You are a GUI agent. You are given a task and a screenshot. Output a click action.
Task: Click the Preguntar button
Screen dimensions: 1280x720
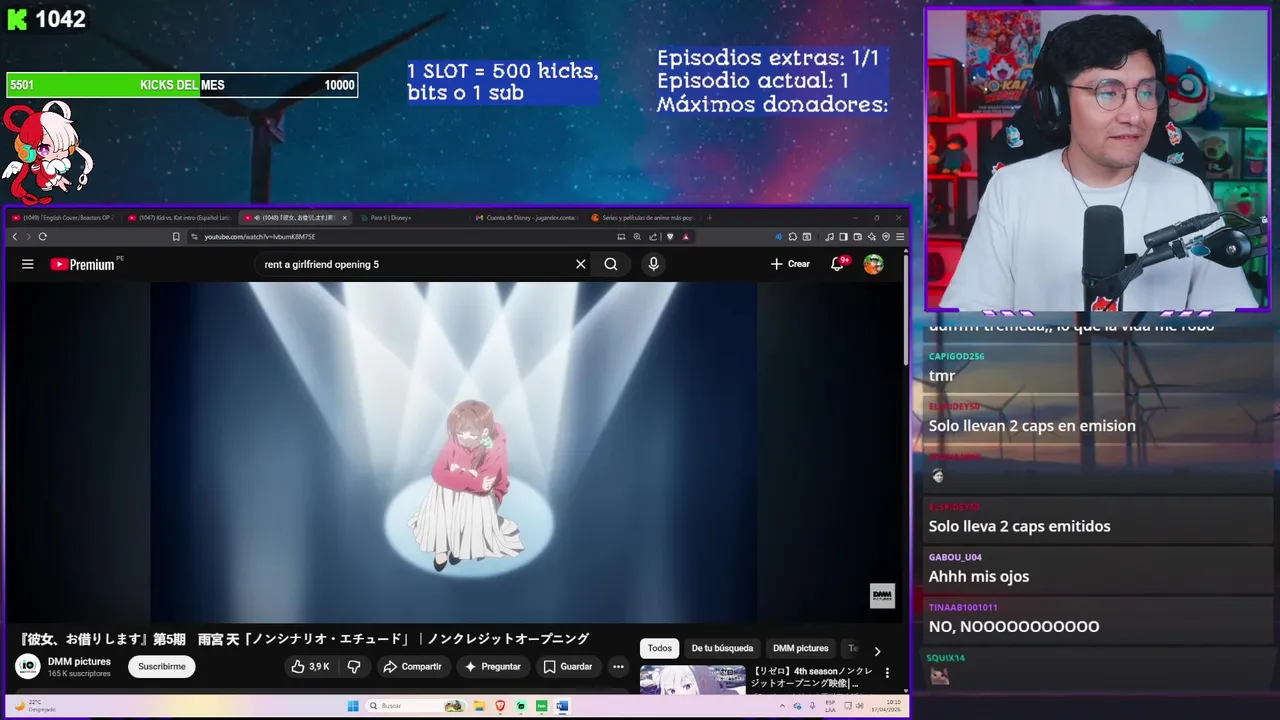click(492, 666)
